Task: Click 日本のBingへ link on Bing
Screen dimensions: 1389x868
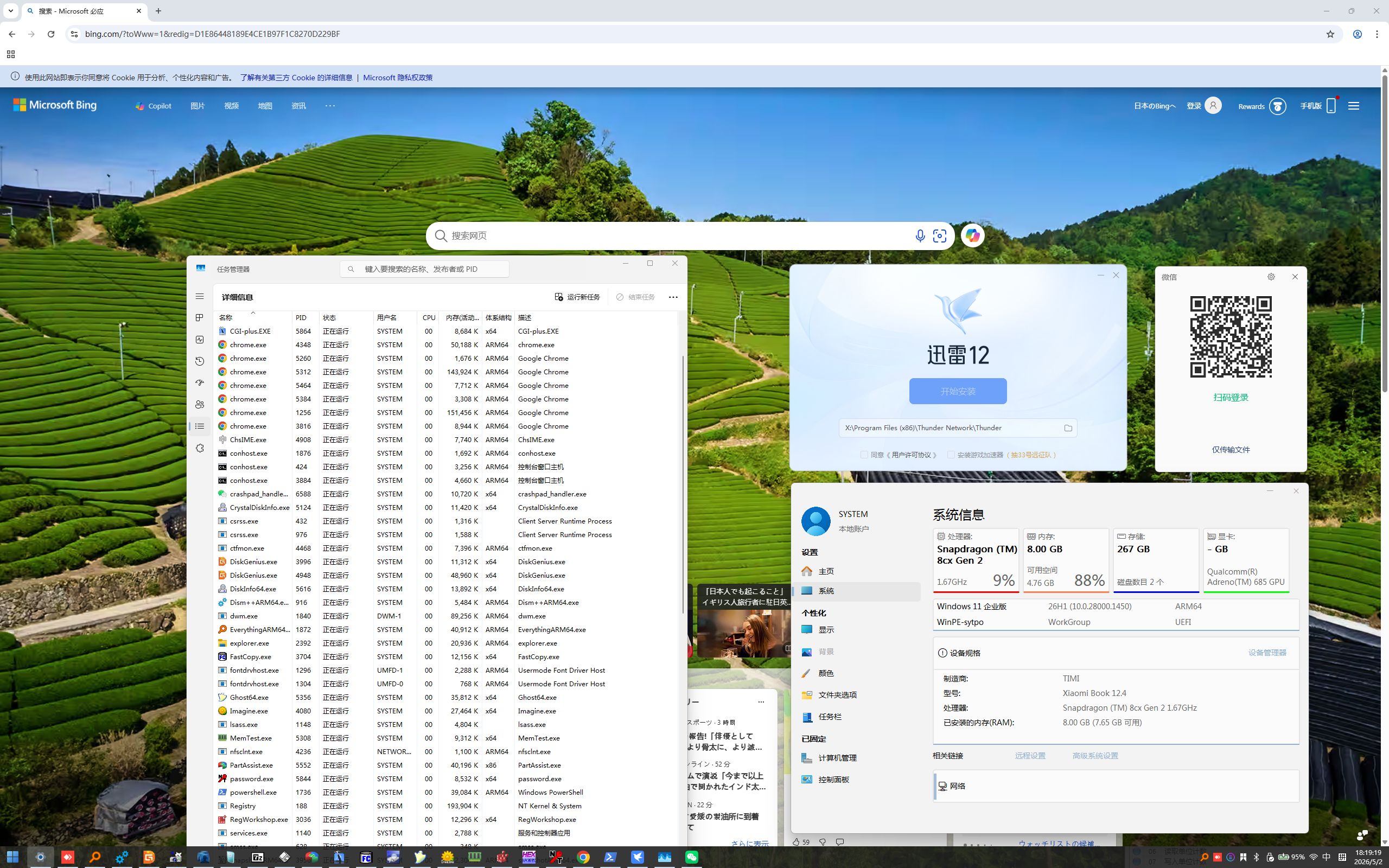Action: [x=1154, y=106]
